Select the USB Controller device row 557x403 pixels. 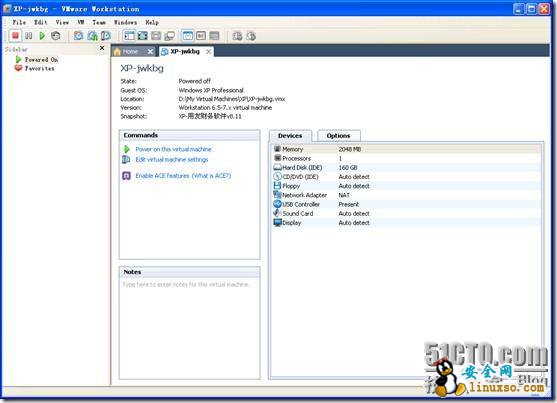407,204
